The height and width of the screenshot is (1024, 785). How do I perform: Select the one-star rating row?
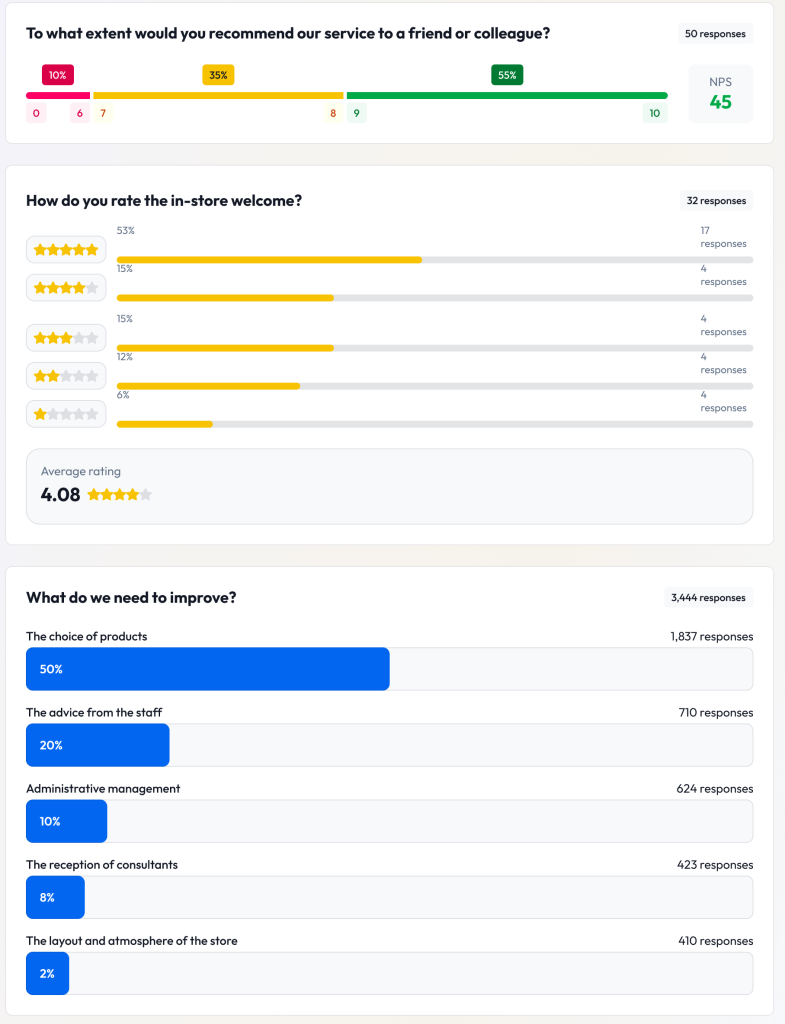(66, 413)
